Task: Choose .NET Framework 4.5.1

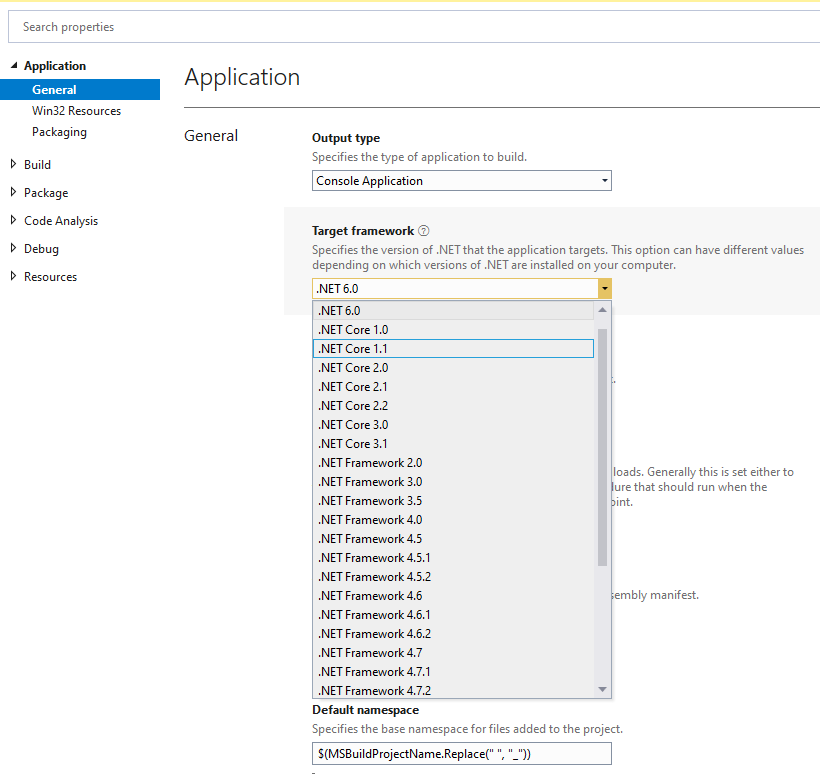Action: pos(453,558)
